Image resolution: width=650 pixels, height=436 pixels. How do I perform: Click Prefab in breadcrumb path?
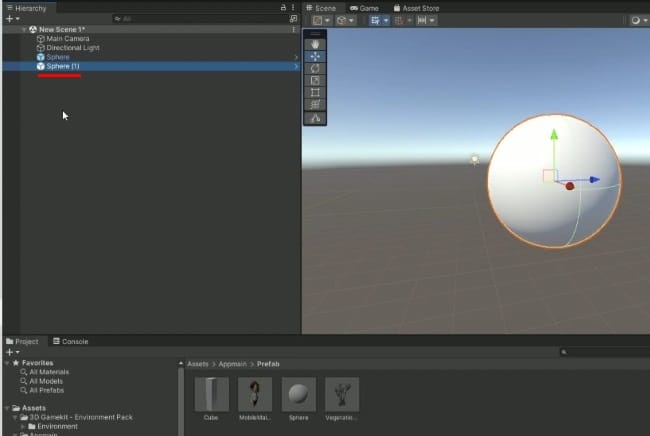click(268, 364)
